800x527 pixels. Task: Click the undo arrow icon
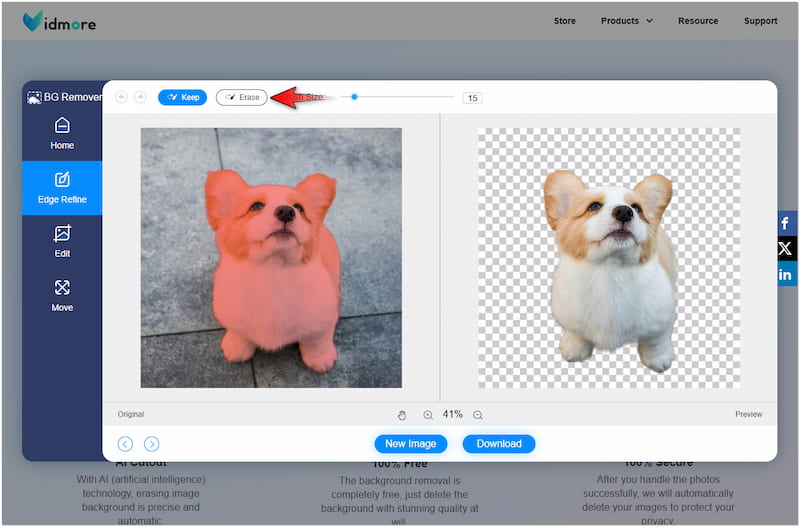[122, 97]
